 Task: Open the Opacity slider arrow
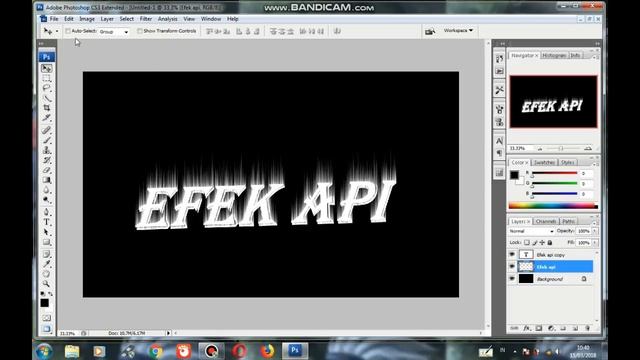[595, 231]
